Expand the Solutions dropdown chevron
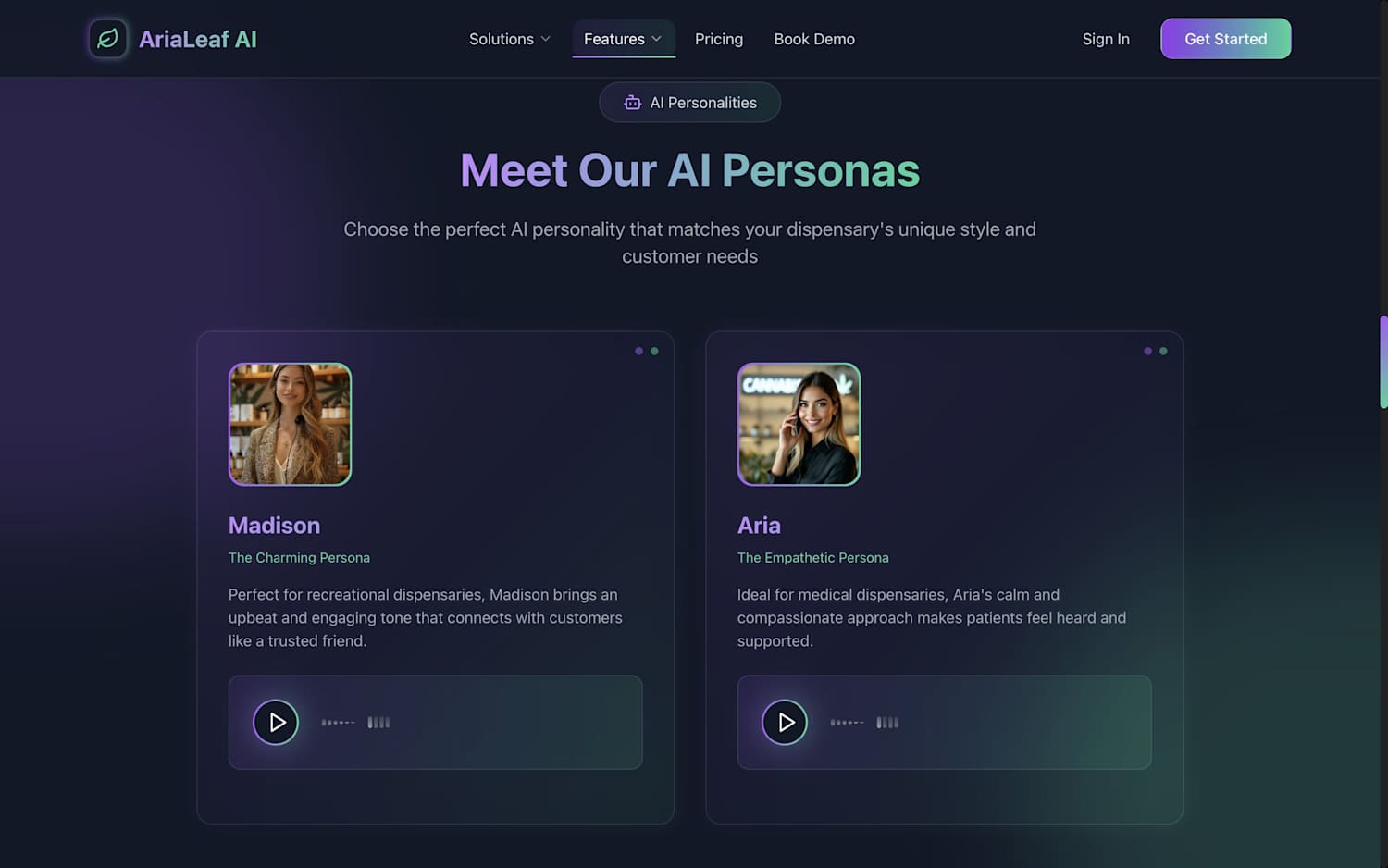The image size is (1388, 868). 545,39
